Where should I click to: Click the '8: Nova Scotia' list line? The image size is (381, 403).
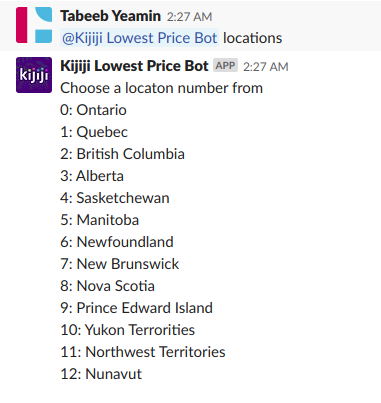pyautogui.click(x=107, y=286)
